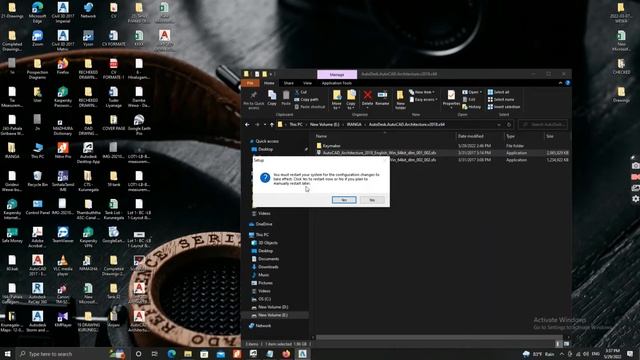Select OneDrive in navigation pane

point(264,224)
